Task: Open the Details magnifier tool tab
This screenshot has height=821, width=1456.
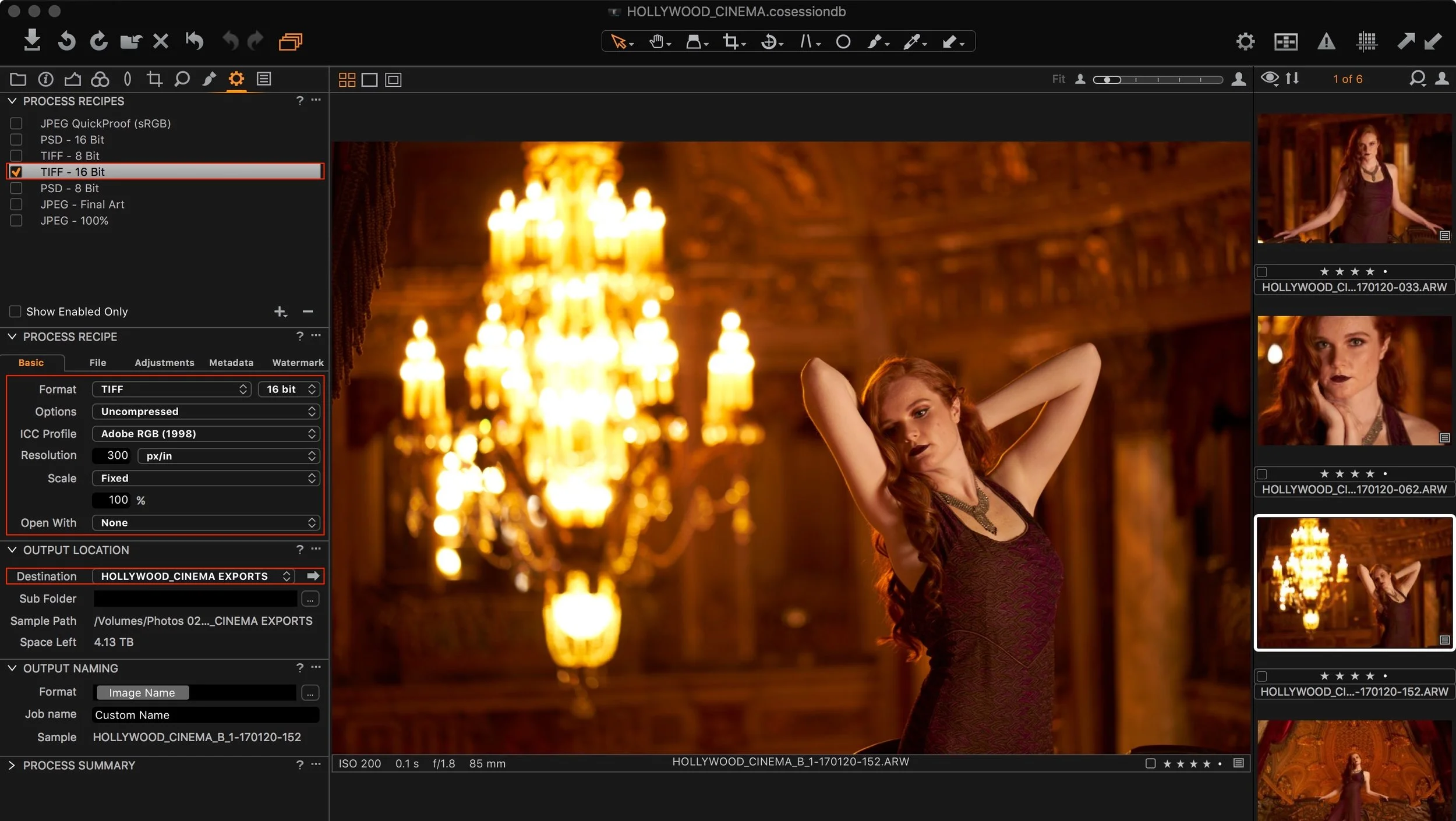Action: tap(182, 79)
